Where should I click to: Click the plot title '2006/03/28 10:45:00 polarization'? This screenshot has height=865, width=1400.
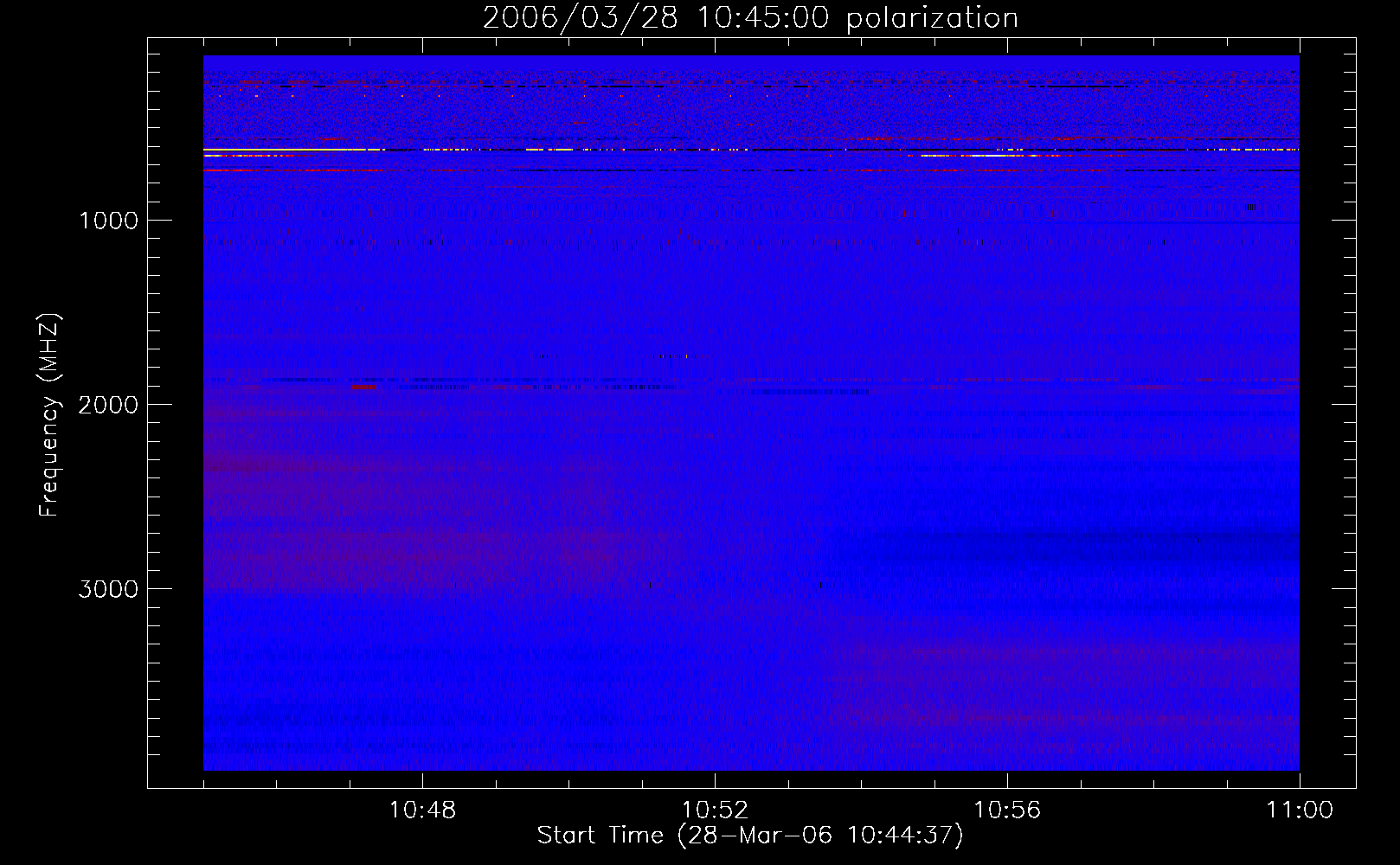pyautogui.click(x=750, y=18)
